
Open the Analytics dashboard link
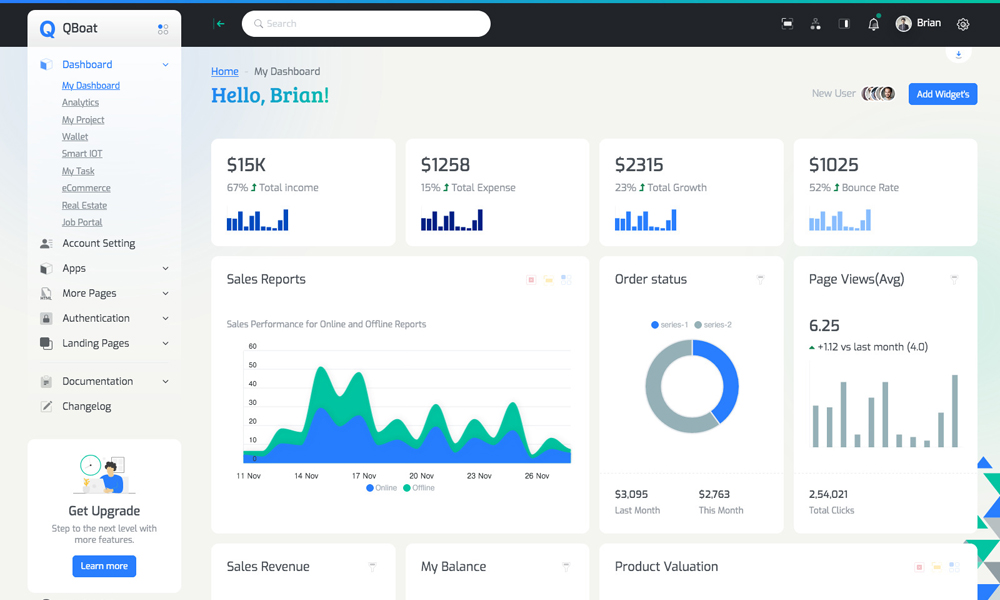80,102
